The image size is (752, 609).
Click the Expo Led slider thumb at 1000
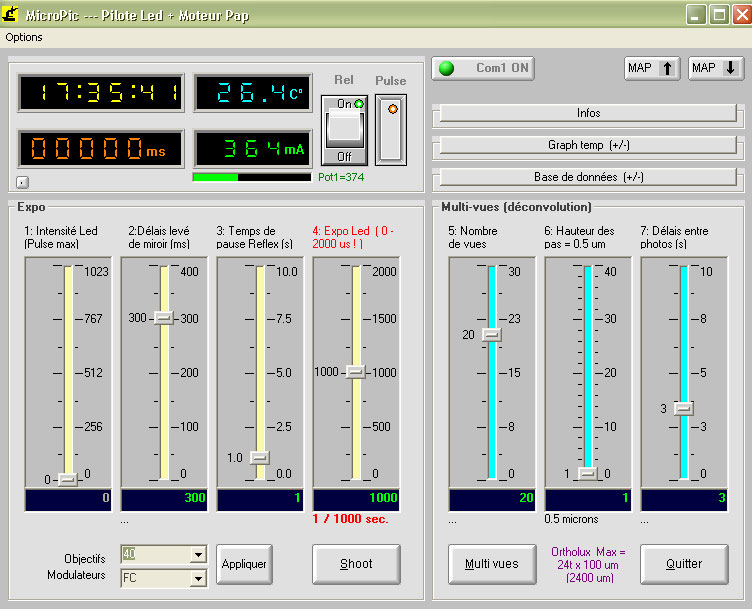tap(356, 372)
